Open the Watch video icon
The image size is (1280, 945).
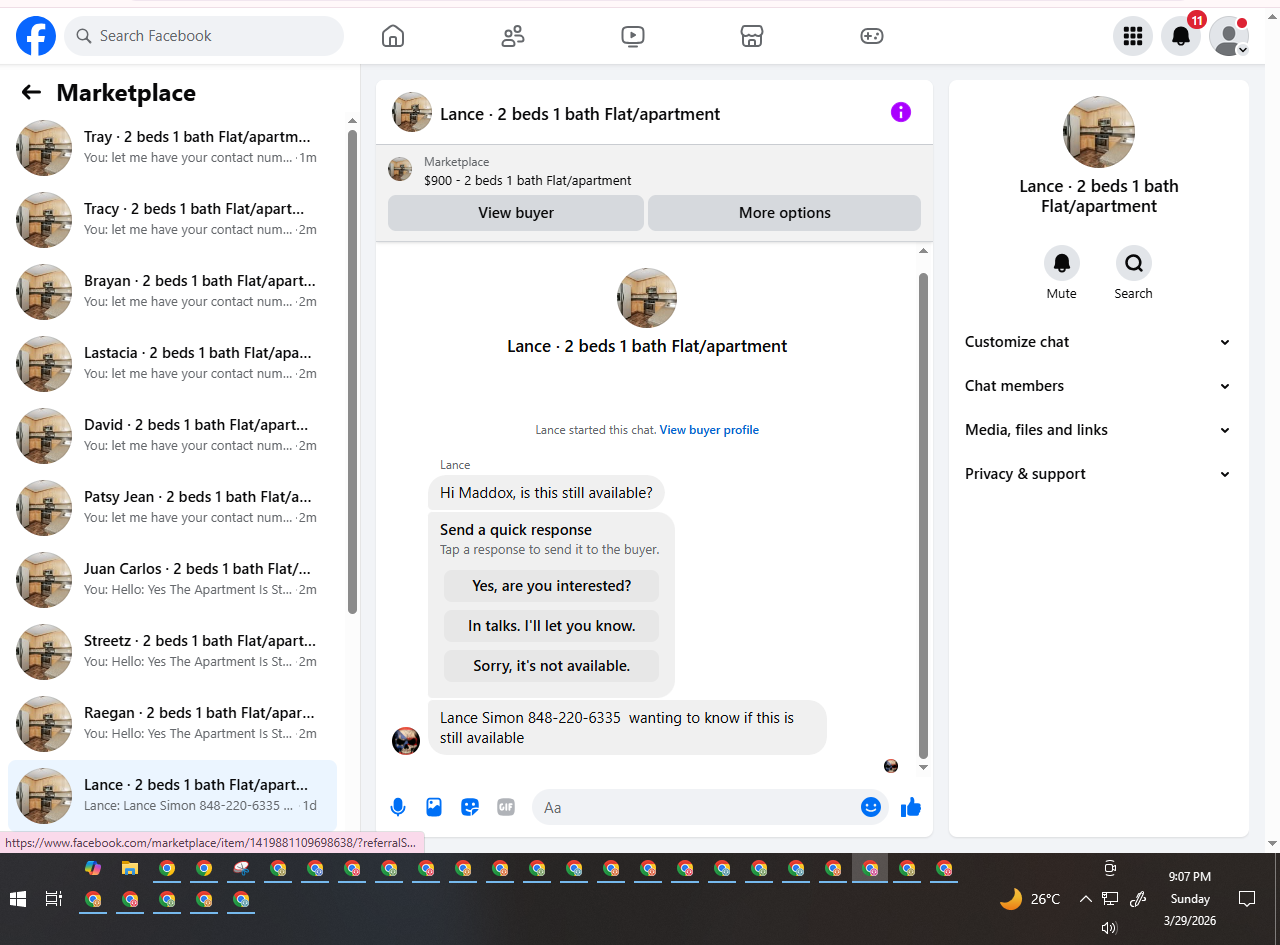pyautogui.click(x=632, y=37)
